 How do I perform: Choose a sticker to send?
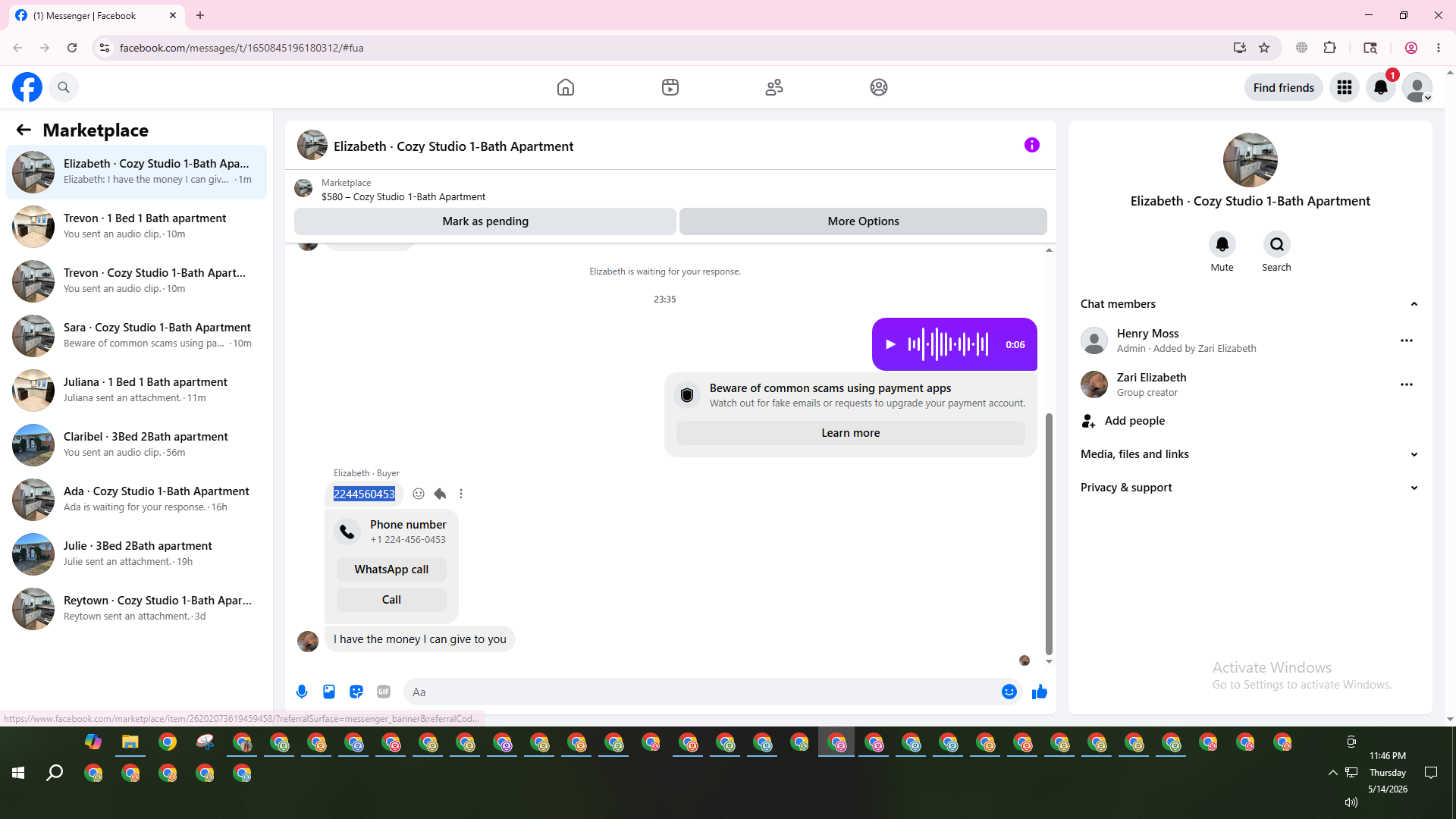356,692
